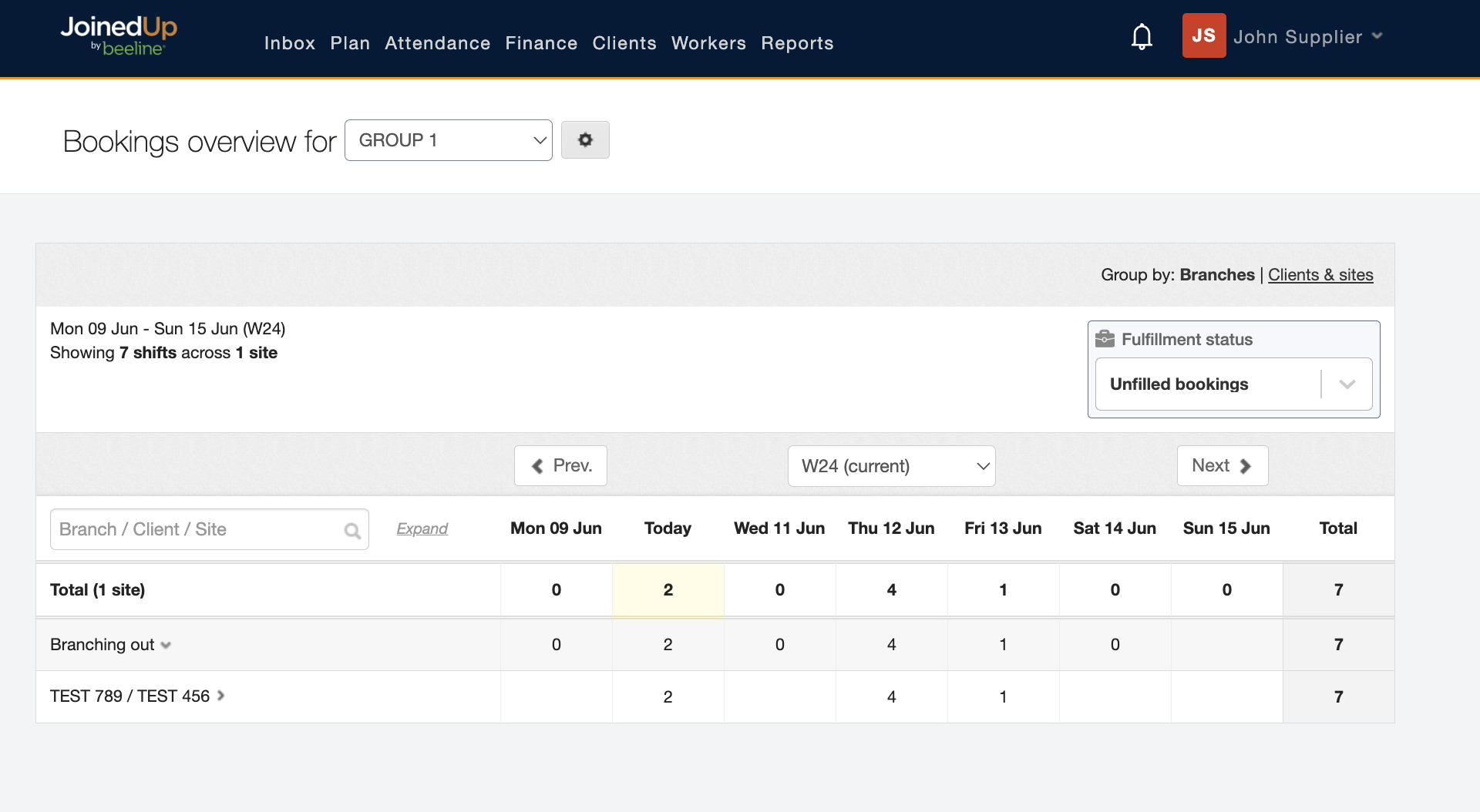
Task: Open the Reports menu
Action: (x=797, y=43)
